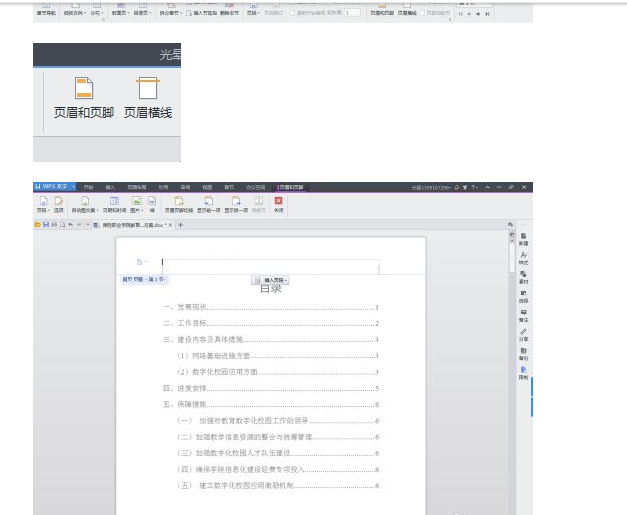
Task: Click 章节导航 icon in top toolbar strip
Action: [x=46, y=10]
